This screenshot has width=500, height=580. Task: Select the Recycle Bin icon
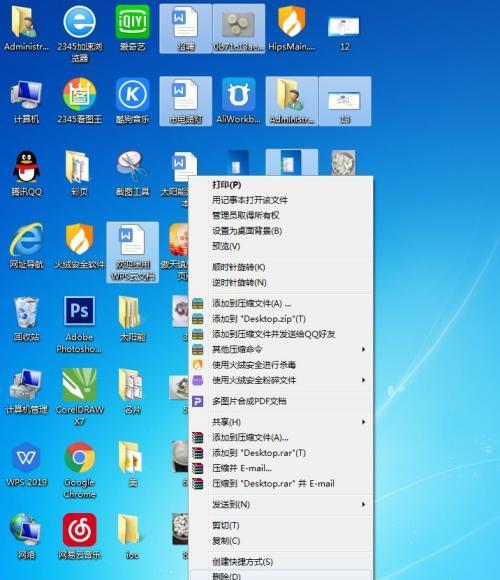pyautogui.click(x=26, y=318)
